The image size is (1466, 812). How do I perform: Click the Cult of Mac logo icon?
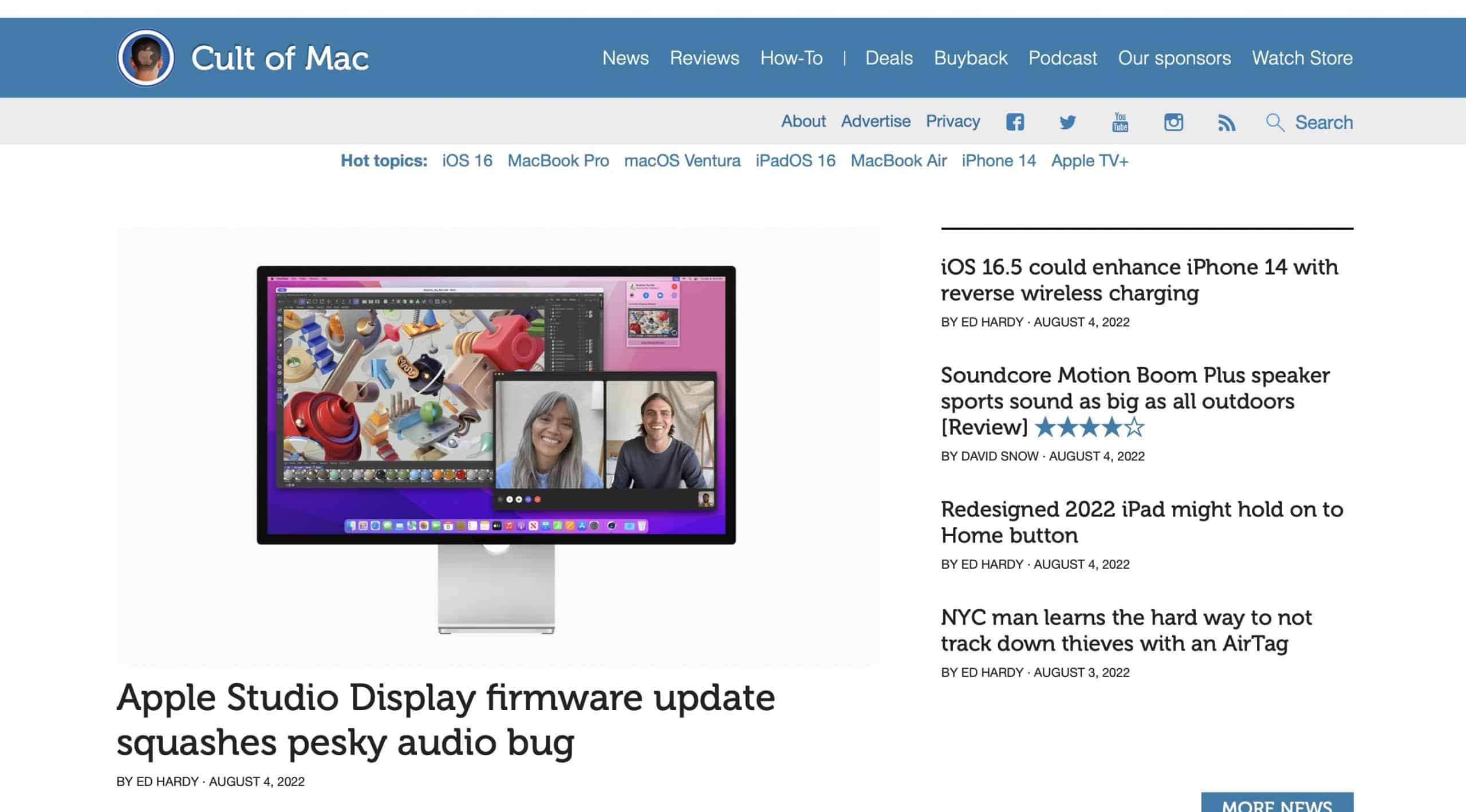(145, 58)
